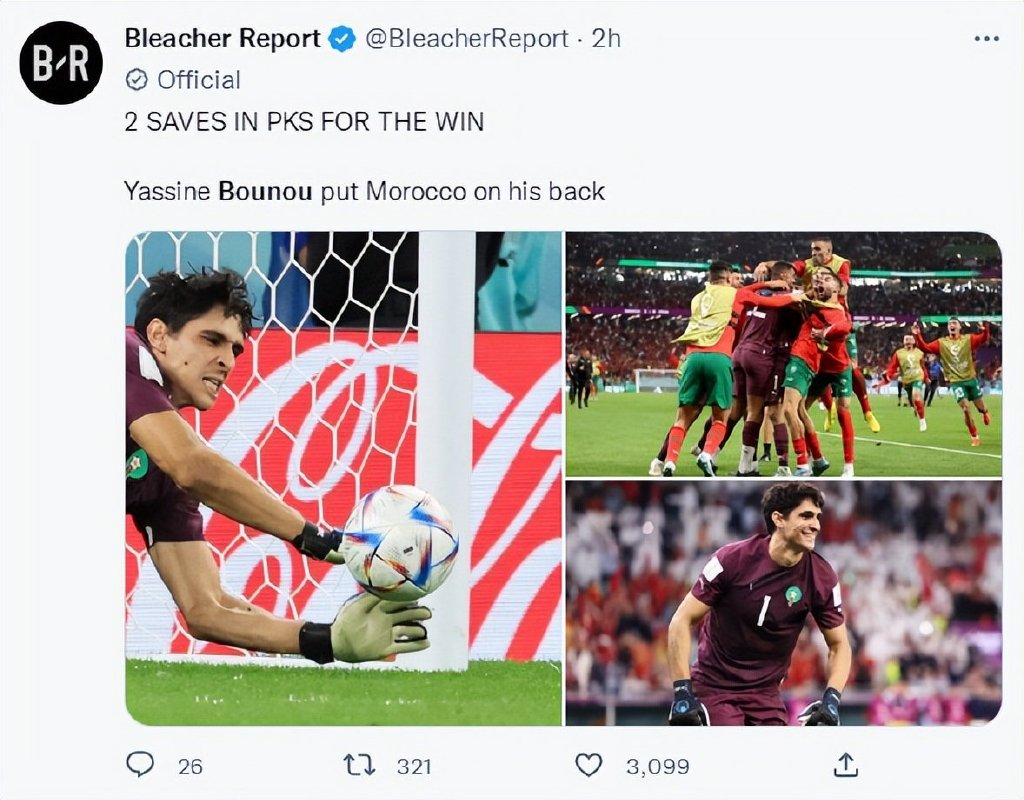This screenshot has width=1024, height=800.
Task: Click the 3,099 likes count
Action: pyautogui.click(x=658, y=766)
